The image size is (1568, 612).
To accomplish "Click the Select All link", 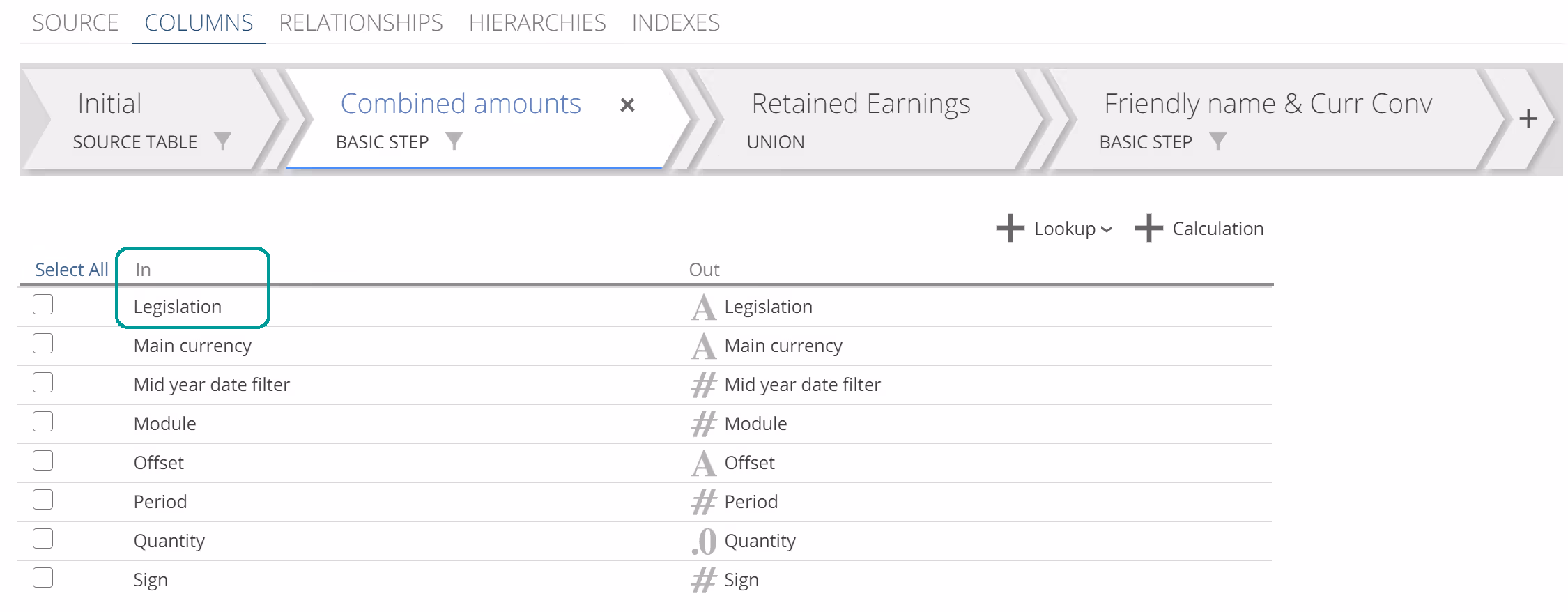I will [71, 270].
